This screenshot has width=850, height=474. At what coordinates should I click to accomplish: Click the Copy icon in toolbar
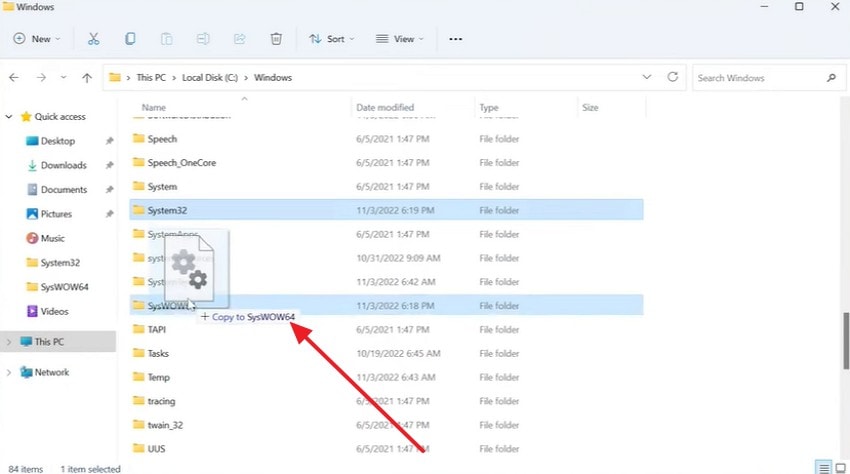click(x=130, y=39)
